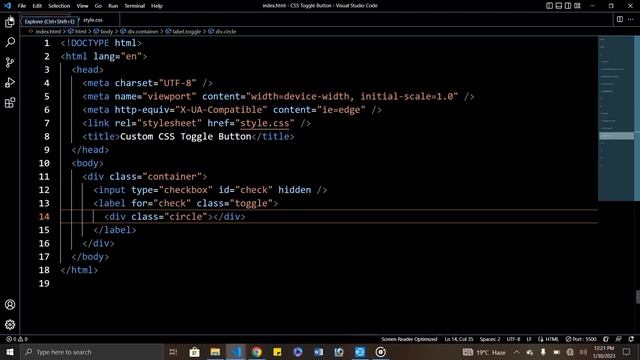Click the VS Code logo icon
640x360 pixels.
coord(7,6)
